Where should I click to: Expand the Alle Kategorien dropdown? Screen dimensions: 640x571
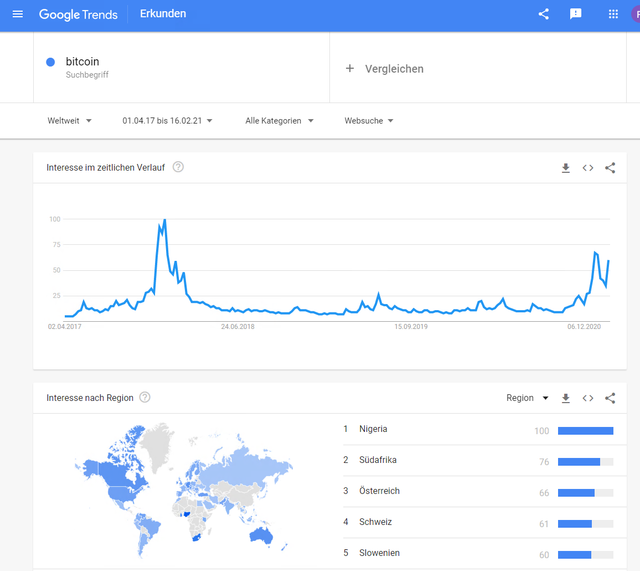click(279, 121)
